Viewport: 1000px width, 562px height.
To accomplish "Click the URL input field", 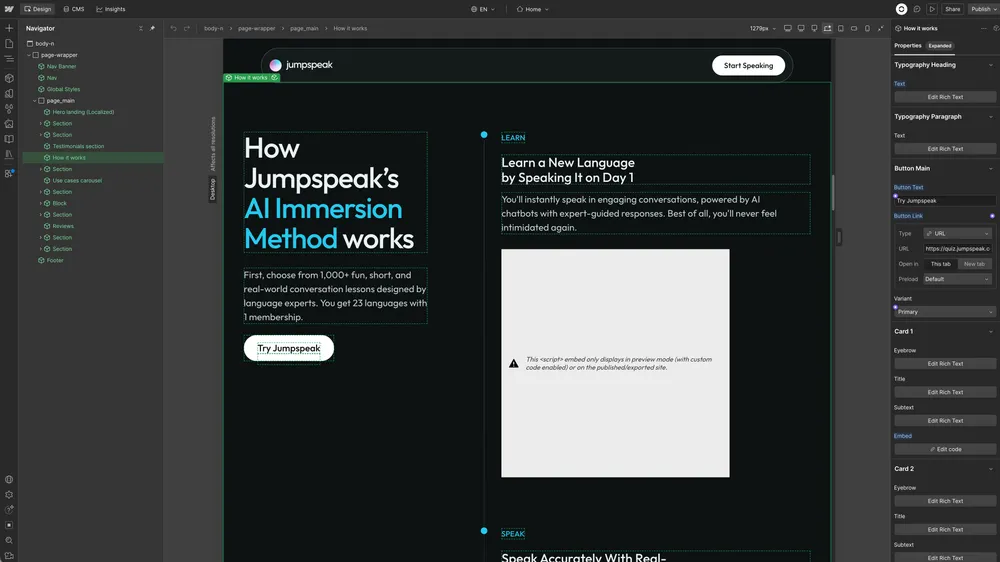I will click(x=957, y=249).
